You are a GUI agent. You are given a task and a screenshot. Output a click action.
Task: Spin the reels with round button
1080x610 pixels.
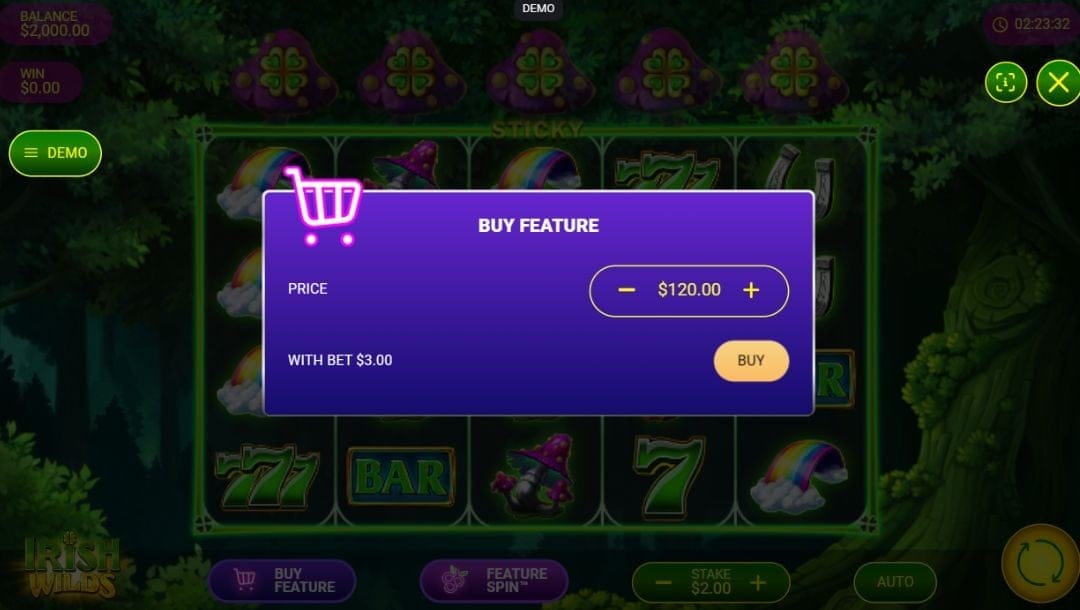[x=1041, y=563]
